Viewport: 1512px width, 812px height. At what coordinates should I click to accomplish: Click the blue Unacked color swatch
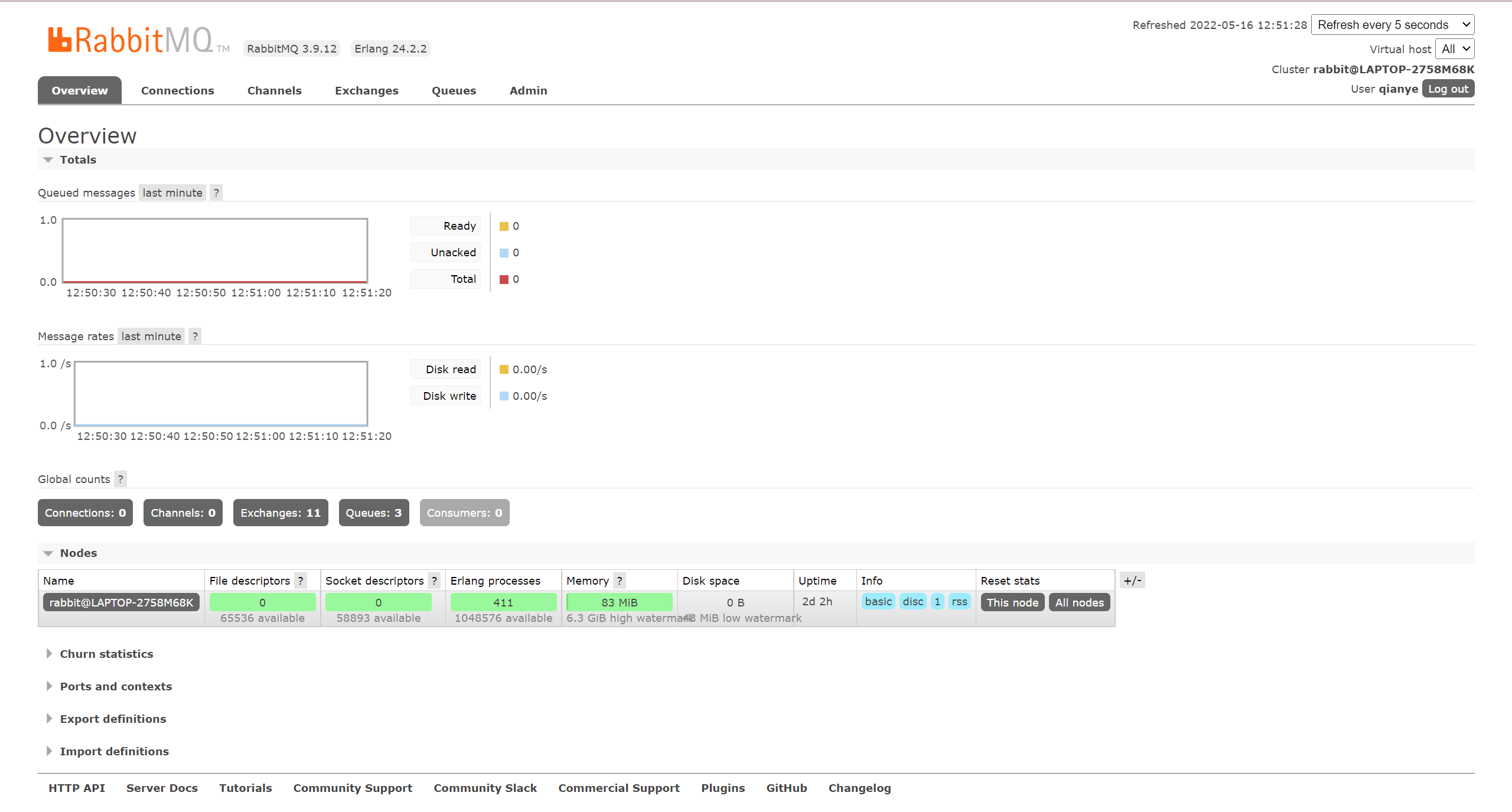(504, 253)
